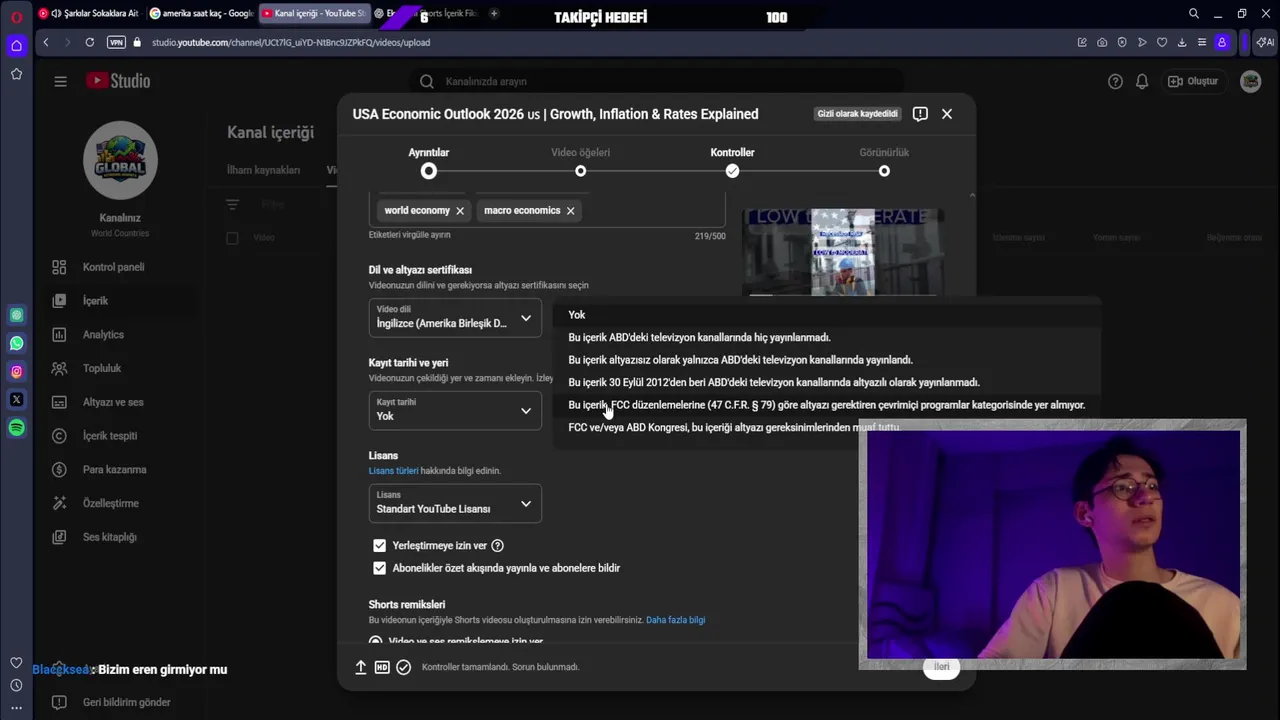Go to Görünürlük step
The width and height of the screenshot is (1280, 720).
tap(884, 163)
